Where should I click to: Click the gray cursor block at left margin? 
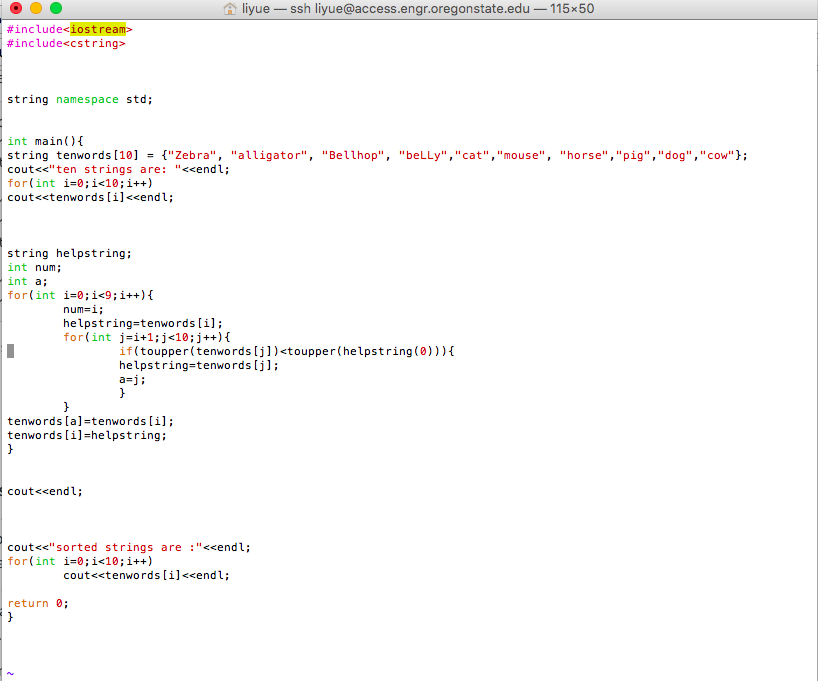pos(10,351)
